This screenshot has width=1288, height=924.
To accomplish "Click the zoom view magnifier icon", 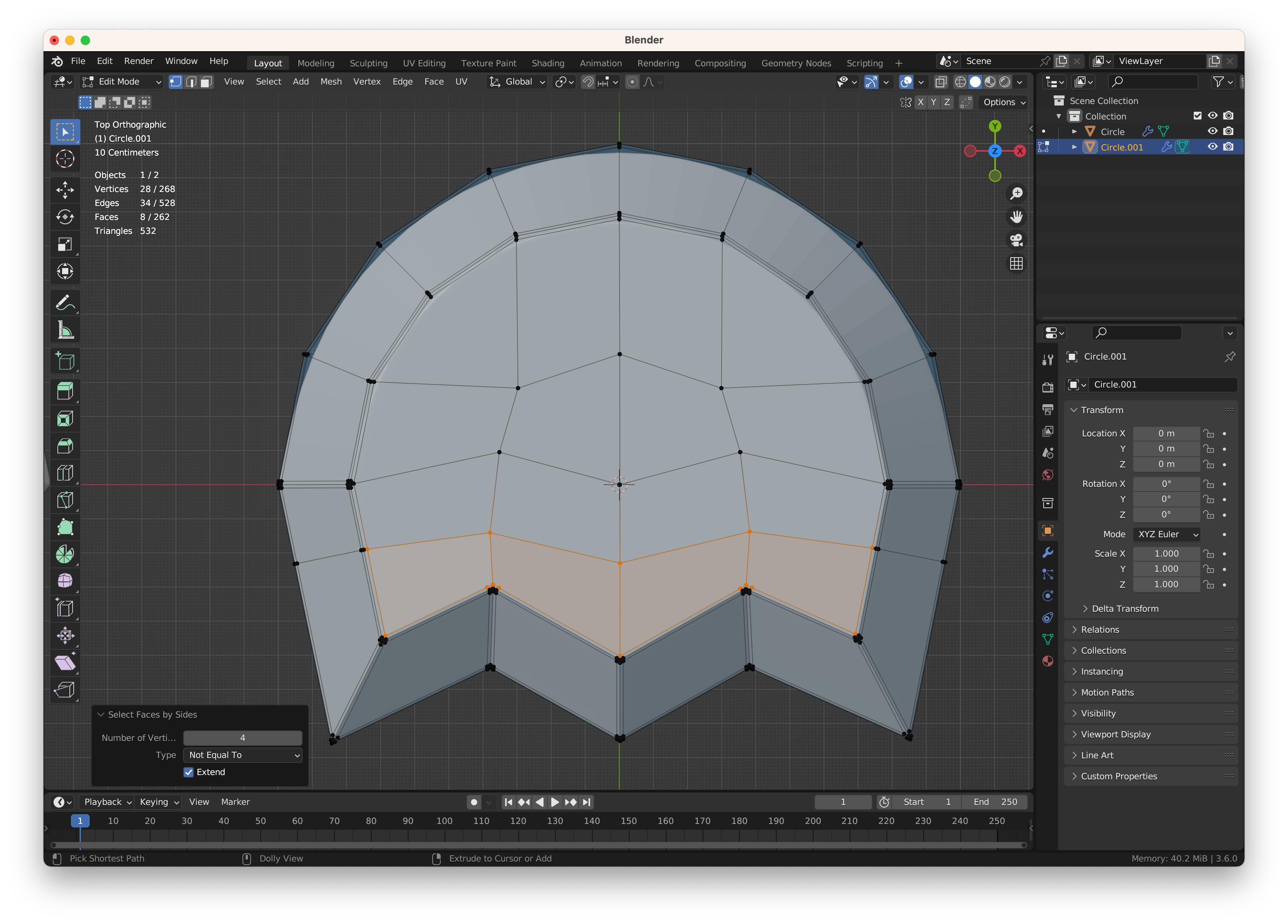I will pyautogui.click(x=1016, y=194).
